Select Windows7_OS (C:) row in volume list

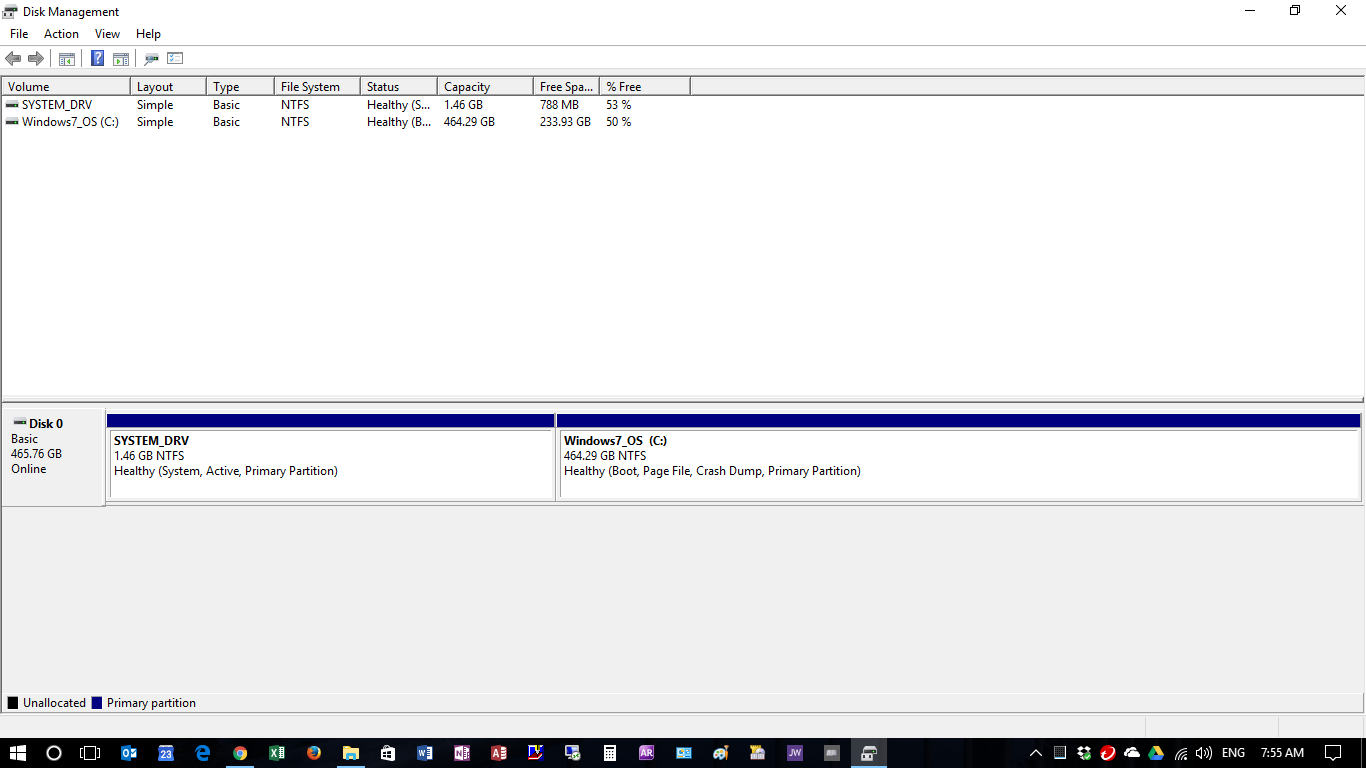point(69,122)
